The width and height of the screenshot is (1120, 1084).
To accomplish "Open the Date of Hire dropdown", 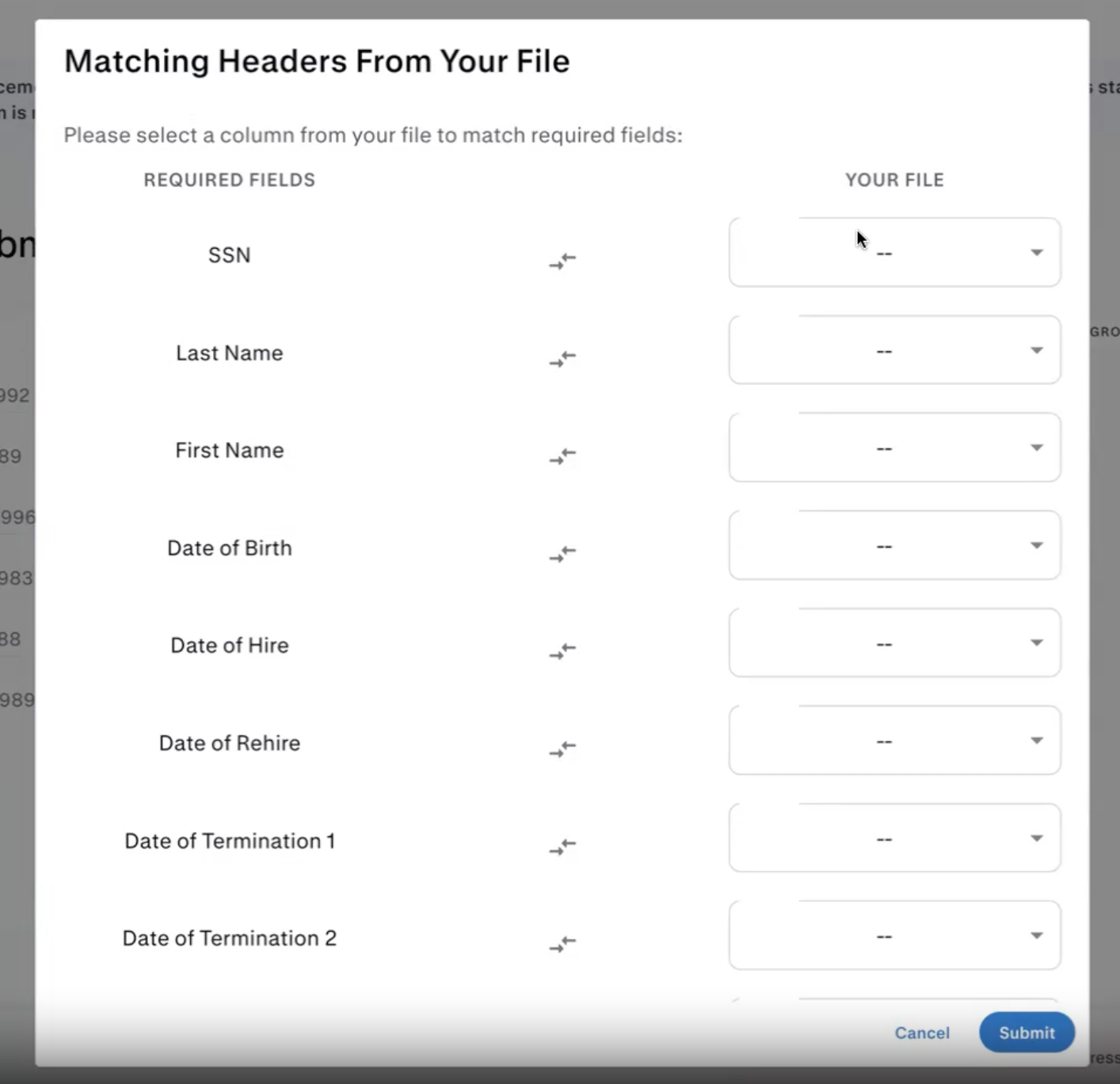I will click(894, 643).
